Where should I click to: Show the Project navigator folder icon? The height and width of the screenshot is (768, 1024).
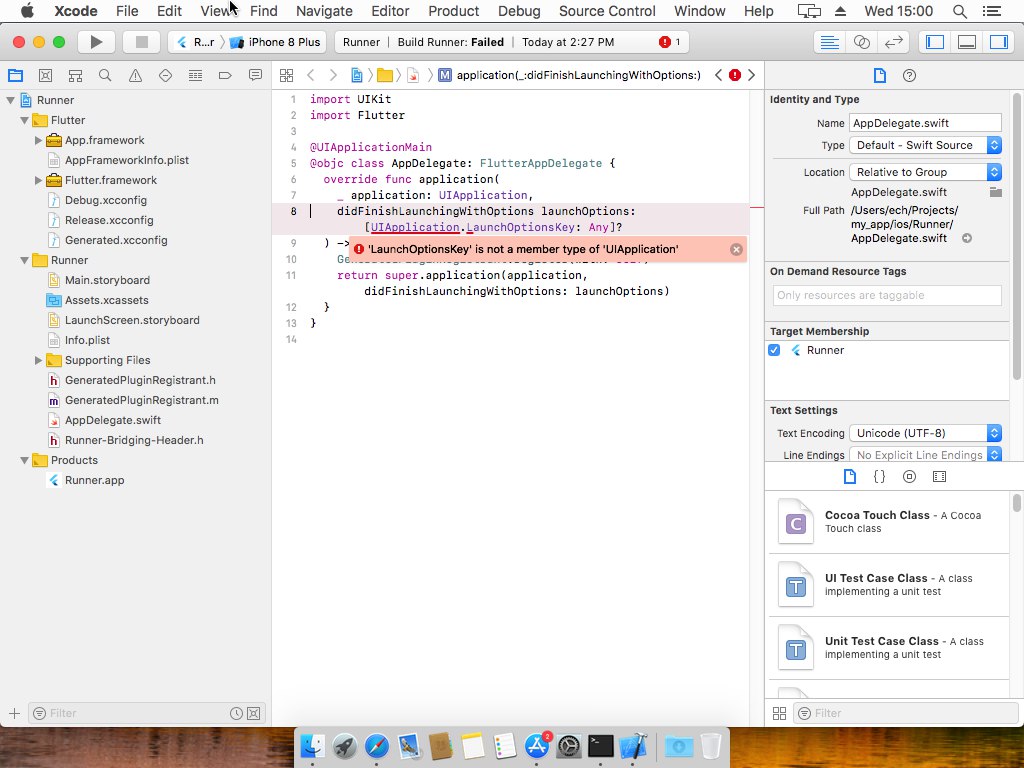pyautogui.click(x=15, y=75)
